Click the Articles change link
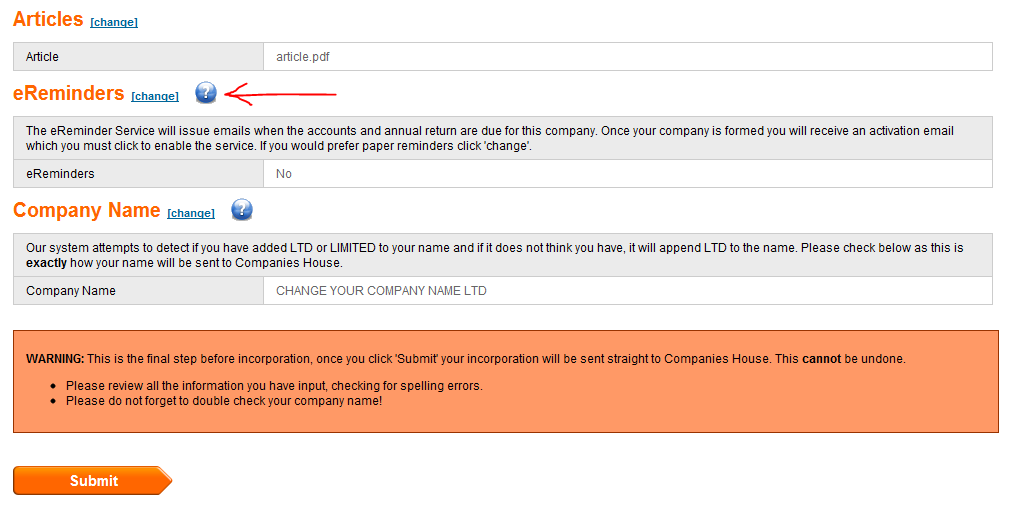This screenshot has height=517, width=1010. pyautogui.click(x=114, y=23)
